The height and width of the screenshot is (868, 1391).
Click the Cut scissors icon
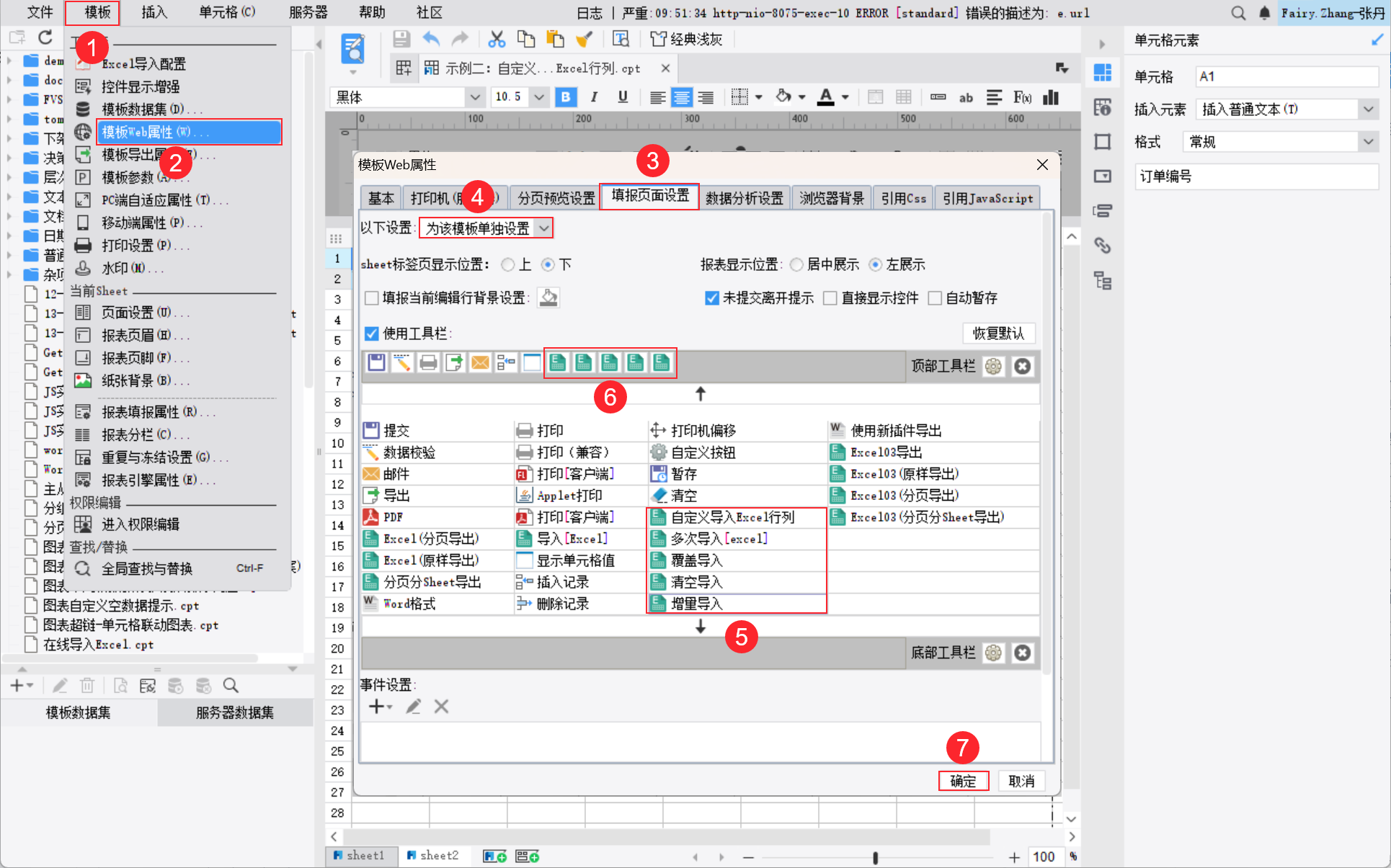(496, 39)
